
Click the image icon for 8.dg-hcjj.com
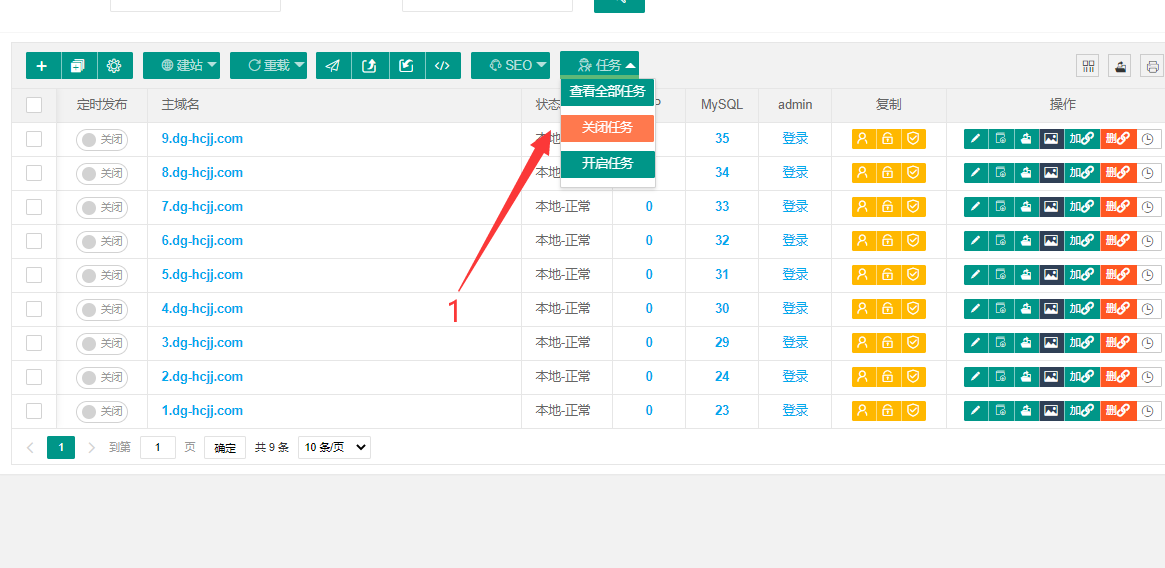tap(1051, 172)
